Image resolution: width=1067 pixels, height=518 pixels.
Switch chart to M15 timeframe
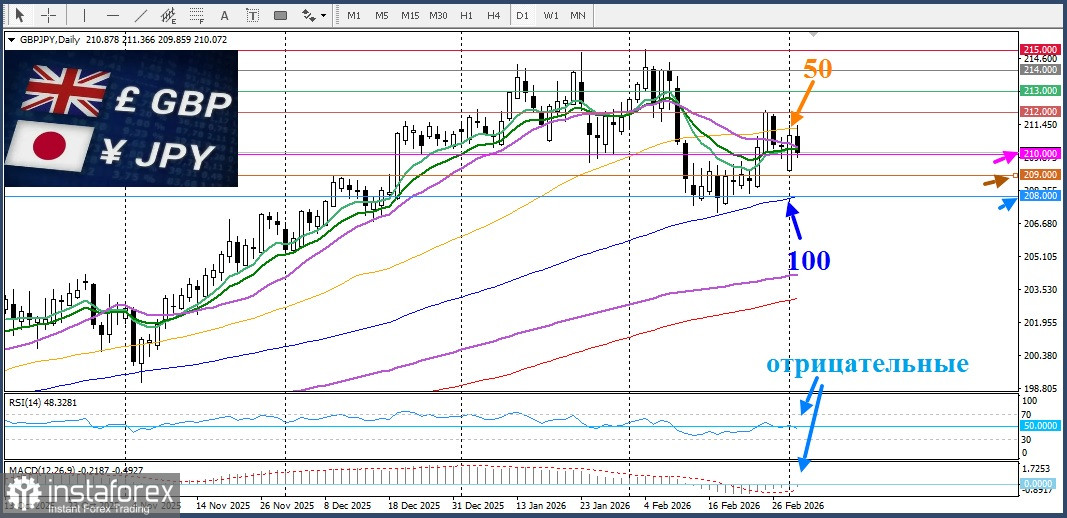click(x=410, y=15)
